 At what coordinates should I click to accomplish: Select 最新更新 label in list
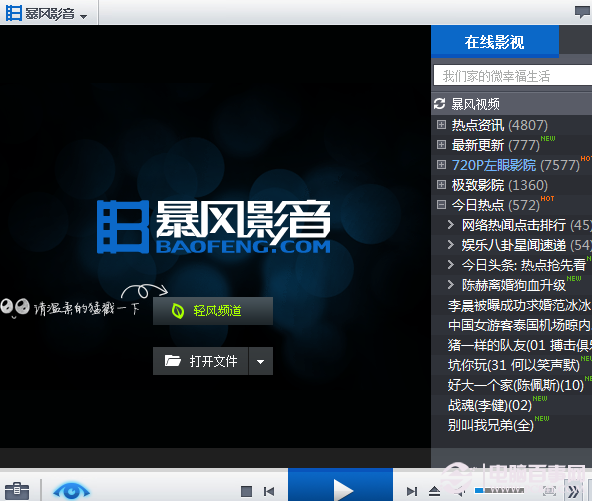(478, 145)
